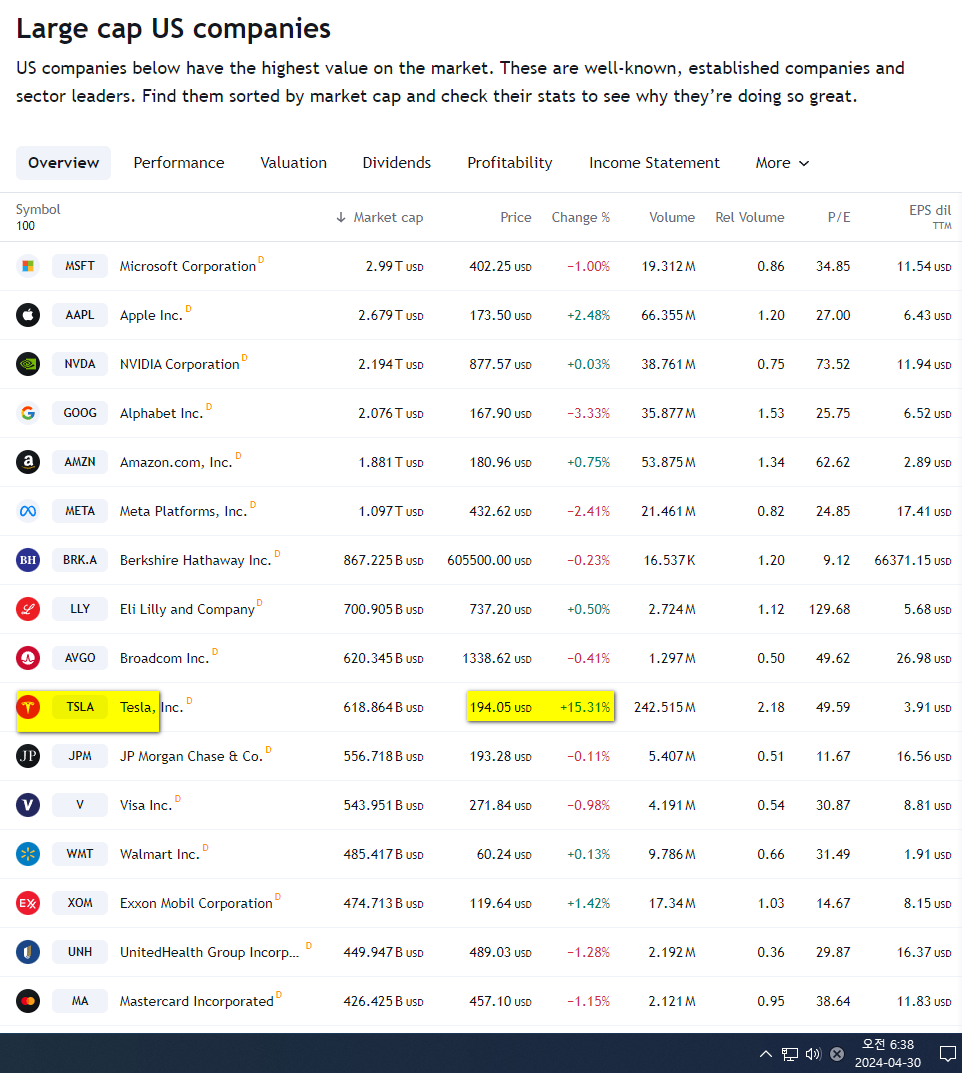Open the Meta Platforms, Inc. link
This screenshot has width=962, height=1073.
tap(183, 512)
